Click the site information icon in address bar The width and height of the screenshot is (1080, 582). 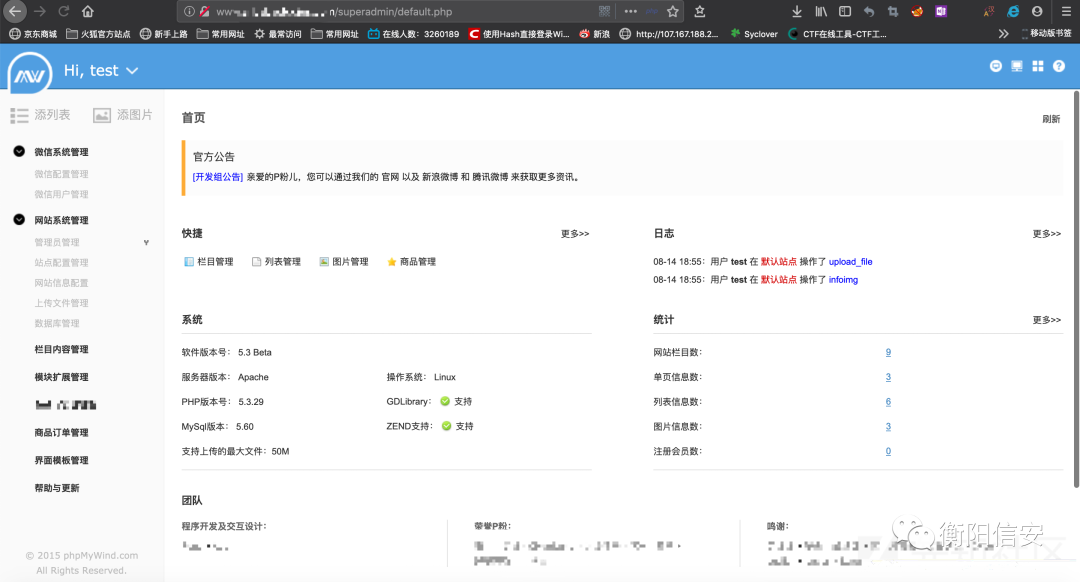click(189, 11)
